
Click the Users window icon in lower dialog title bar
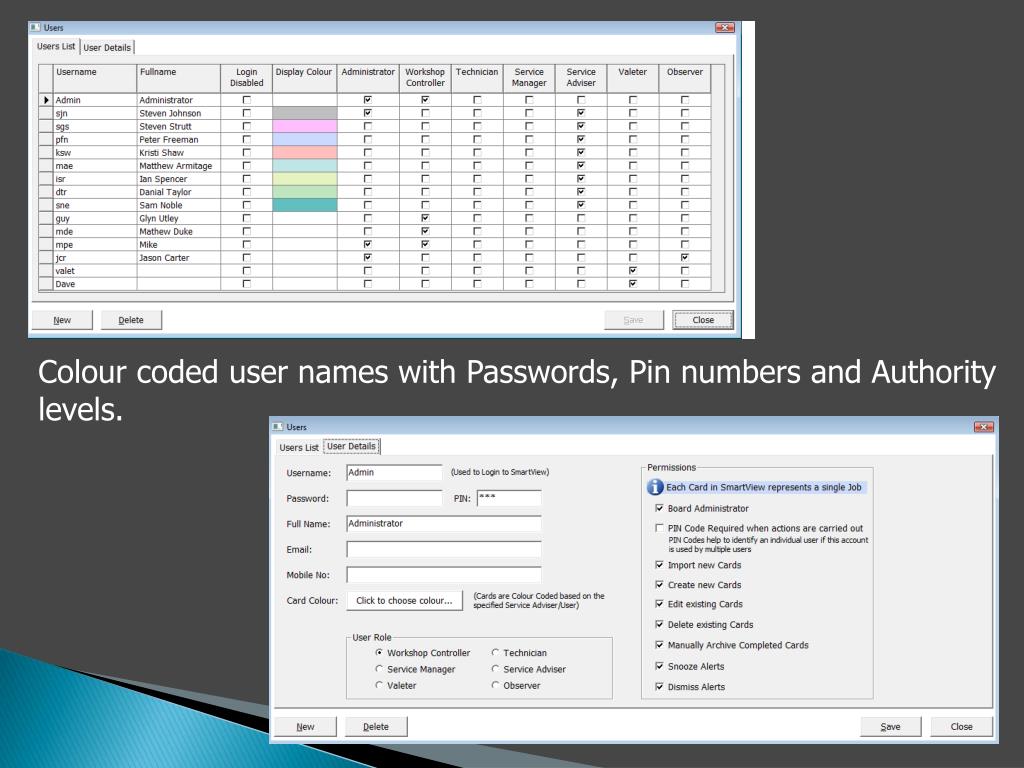coord(278,426)
